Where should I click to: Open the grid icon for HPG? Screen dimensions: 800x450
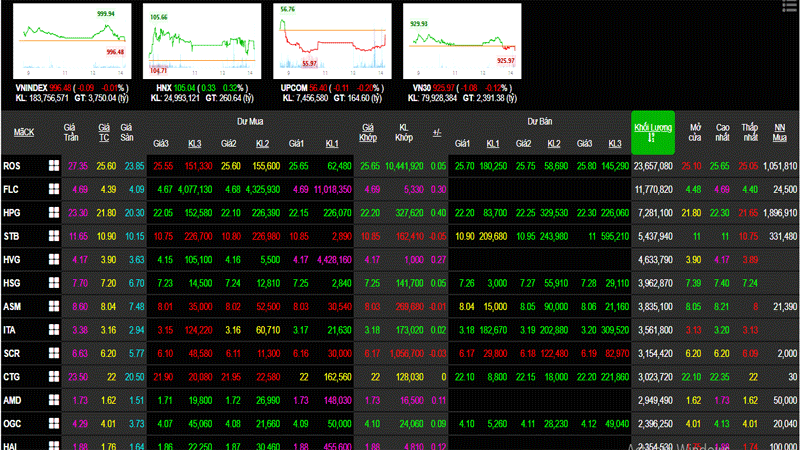[54, 213]
